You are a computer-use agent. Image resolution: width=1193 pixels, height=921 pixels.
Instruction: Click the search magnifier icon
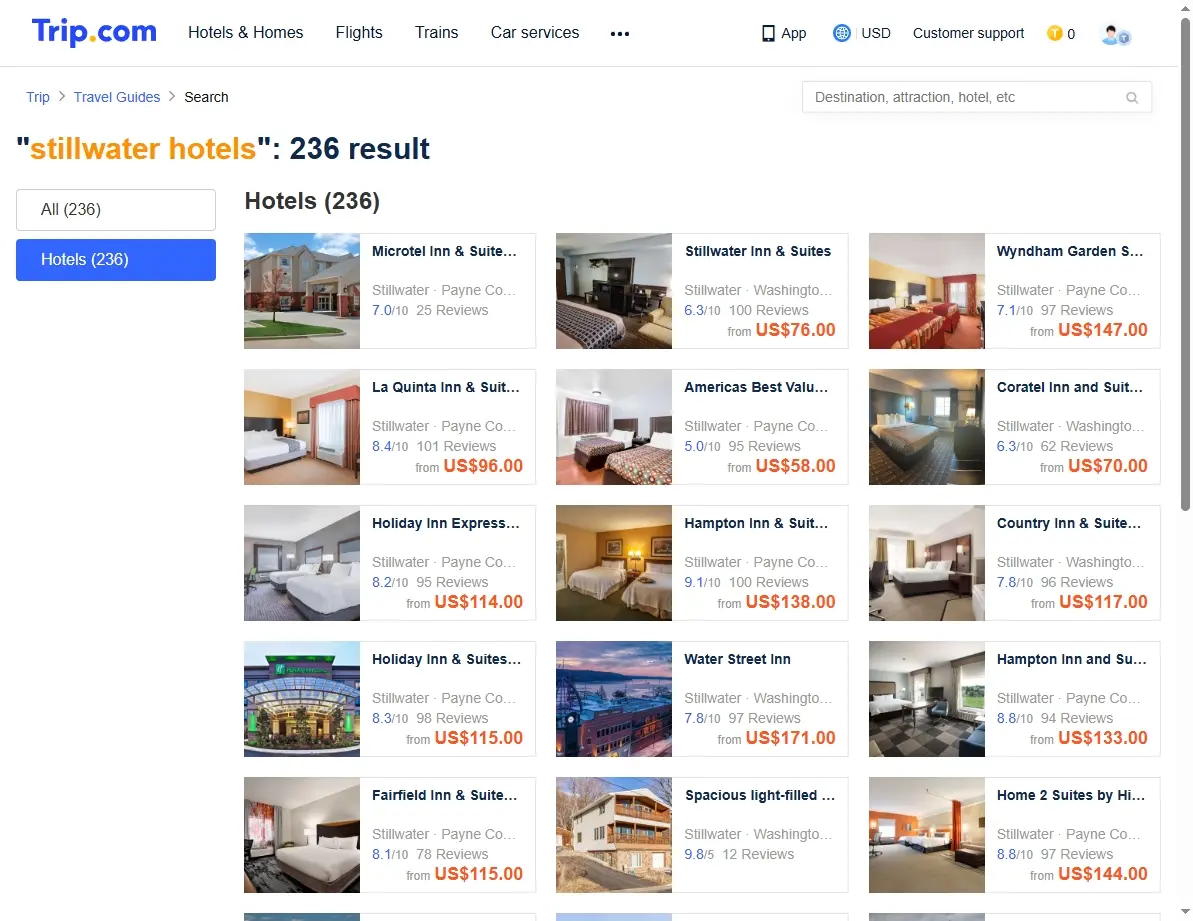tap(1132, 97)
